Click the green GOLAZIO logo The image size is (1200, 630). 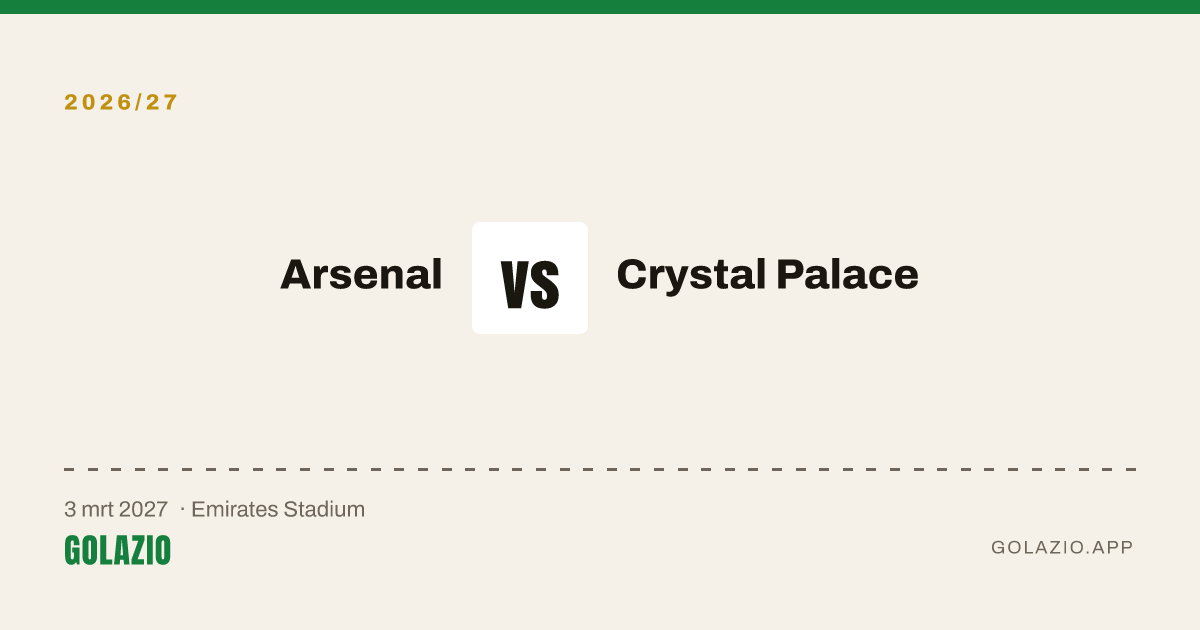coord(118,550)
